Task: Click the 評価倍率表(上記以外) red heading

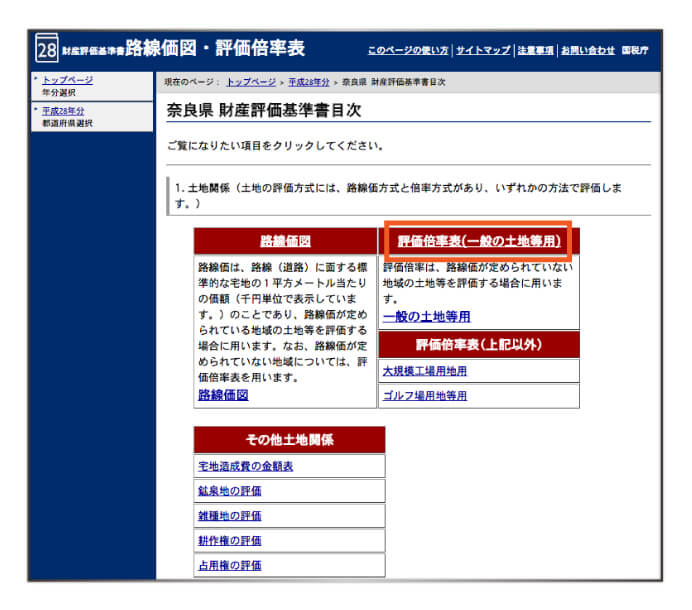Action: tap(479, 345)
